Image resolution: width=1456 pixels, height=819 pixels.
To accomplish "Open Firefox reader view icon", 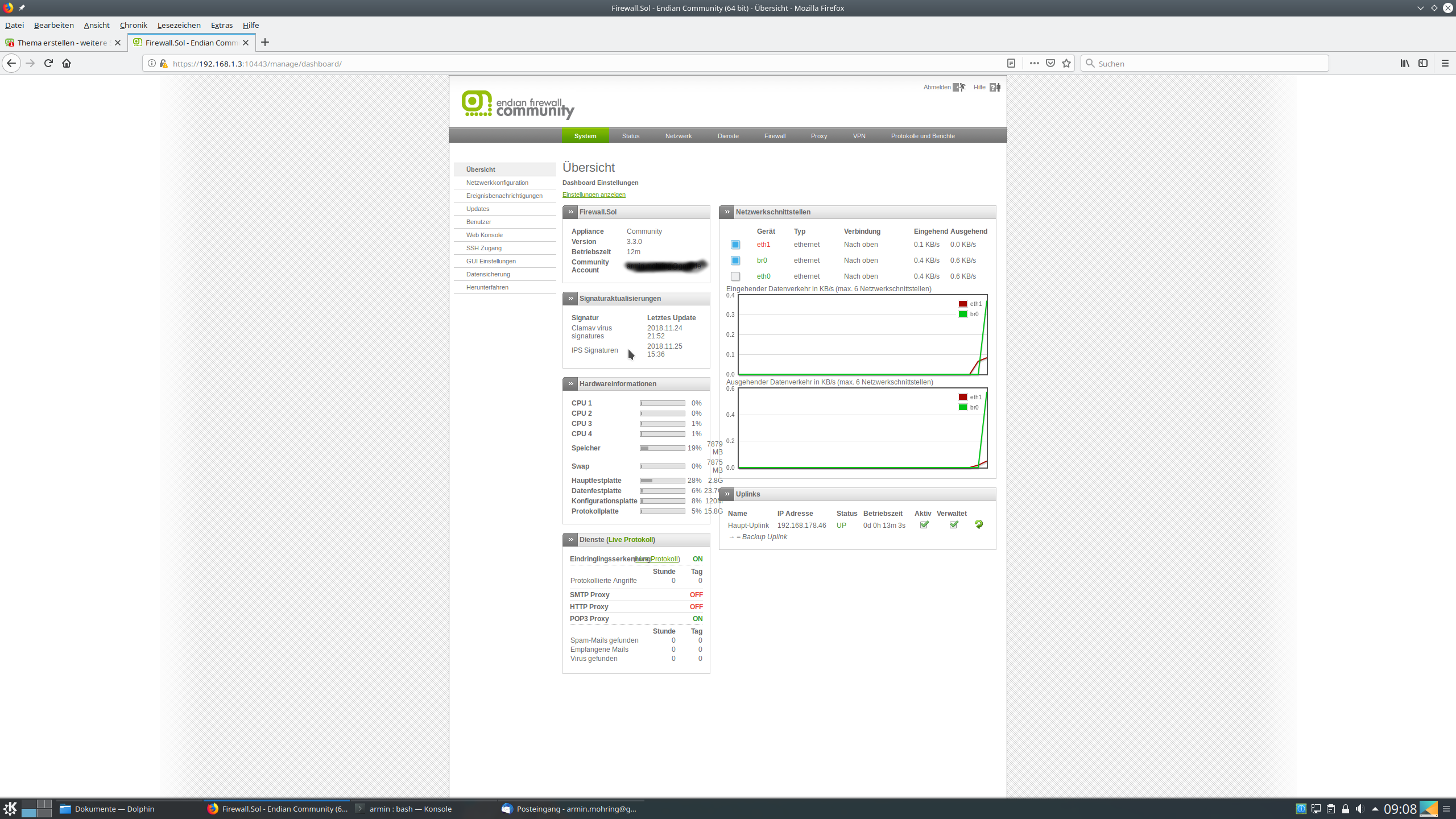I will tap(1011, 63).
